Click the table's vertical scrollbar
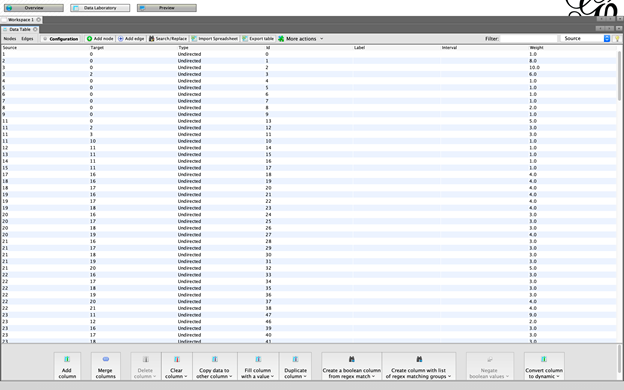Image resolution: width=624 pixels, height=390 pixels. (619, 76)
